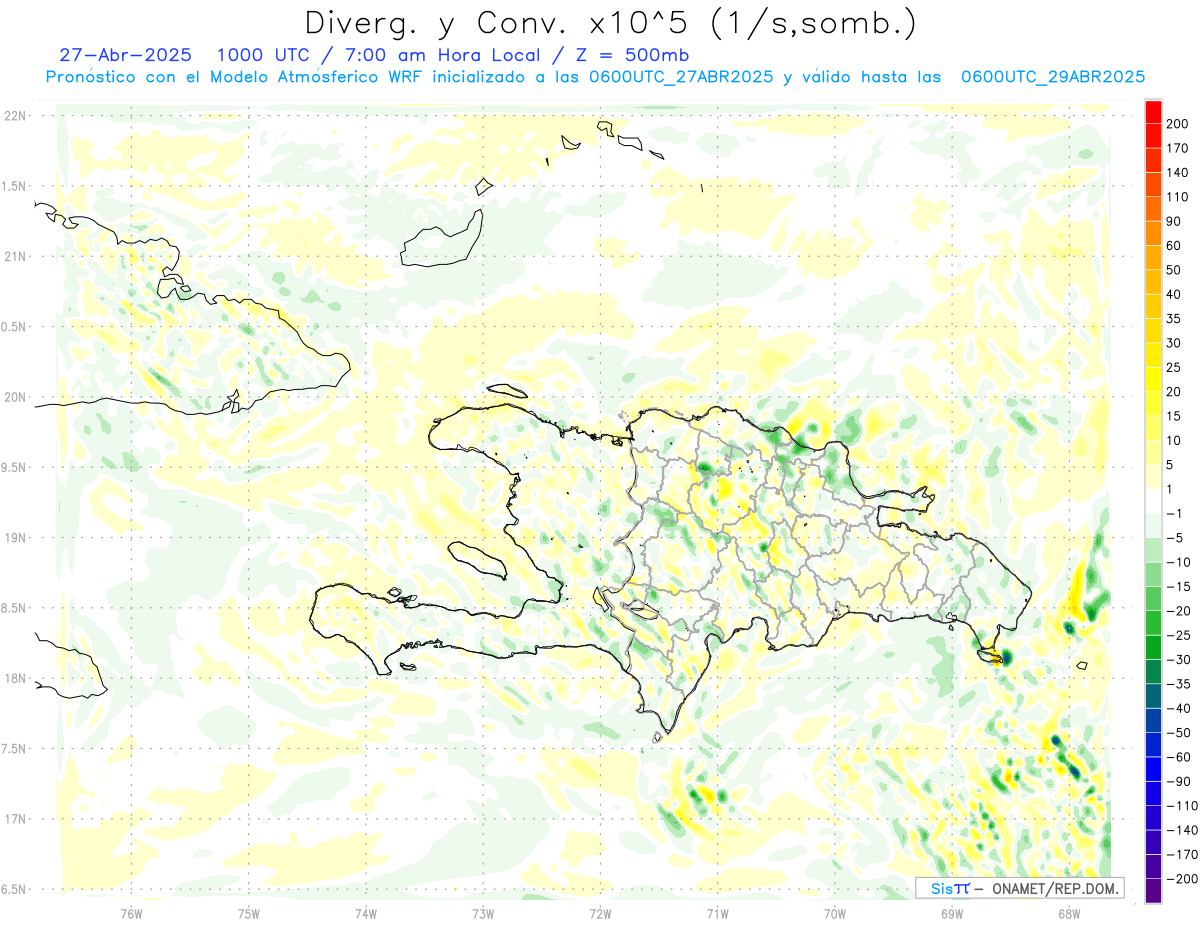Image resolution: width=1200 pixels, height=927 pixels.
Task: Select the red swatch above 200
Action: pyautogui.click(x=1153, y=111)
